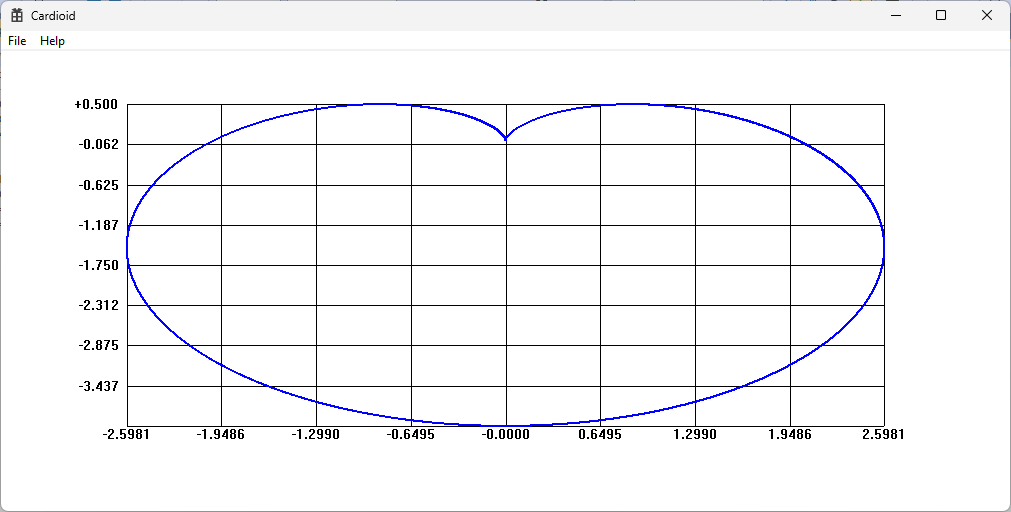
Task: Open the Help menu
Action: pos(52,41)
